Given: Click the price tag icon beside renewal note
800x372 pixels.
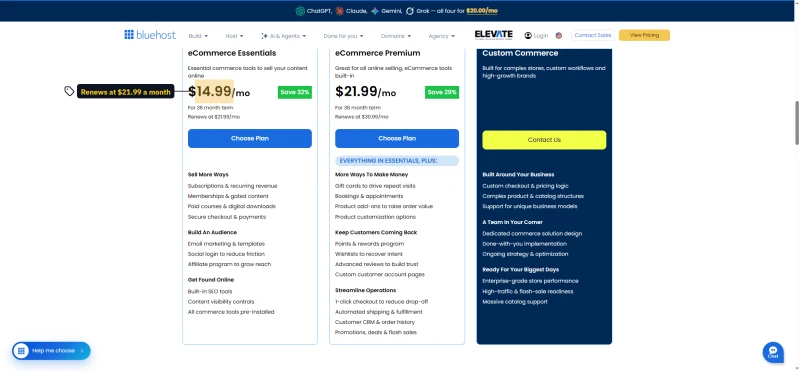Looking at the screenshot, I should pos(69,91).
